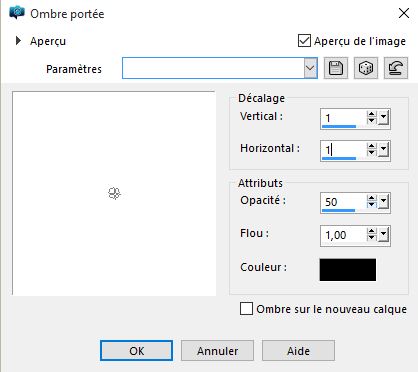Click the Aide button

298,351
